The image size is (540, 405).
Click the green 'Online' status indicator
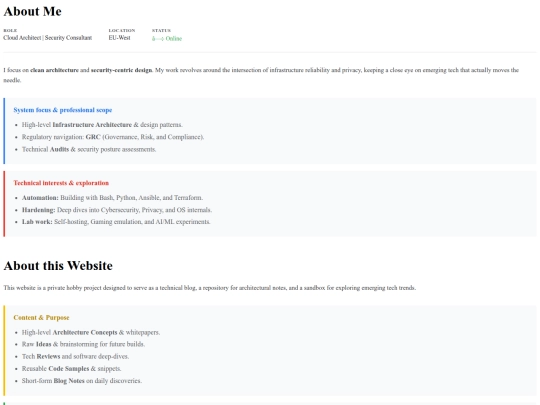(x=167, y=39)
